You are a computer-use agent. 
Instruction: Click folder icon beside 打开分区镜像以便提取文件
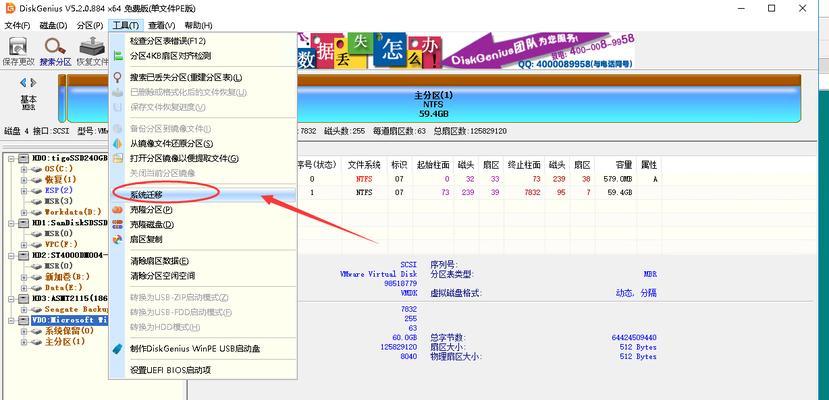pyautogui.click(x=118, y=159)
